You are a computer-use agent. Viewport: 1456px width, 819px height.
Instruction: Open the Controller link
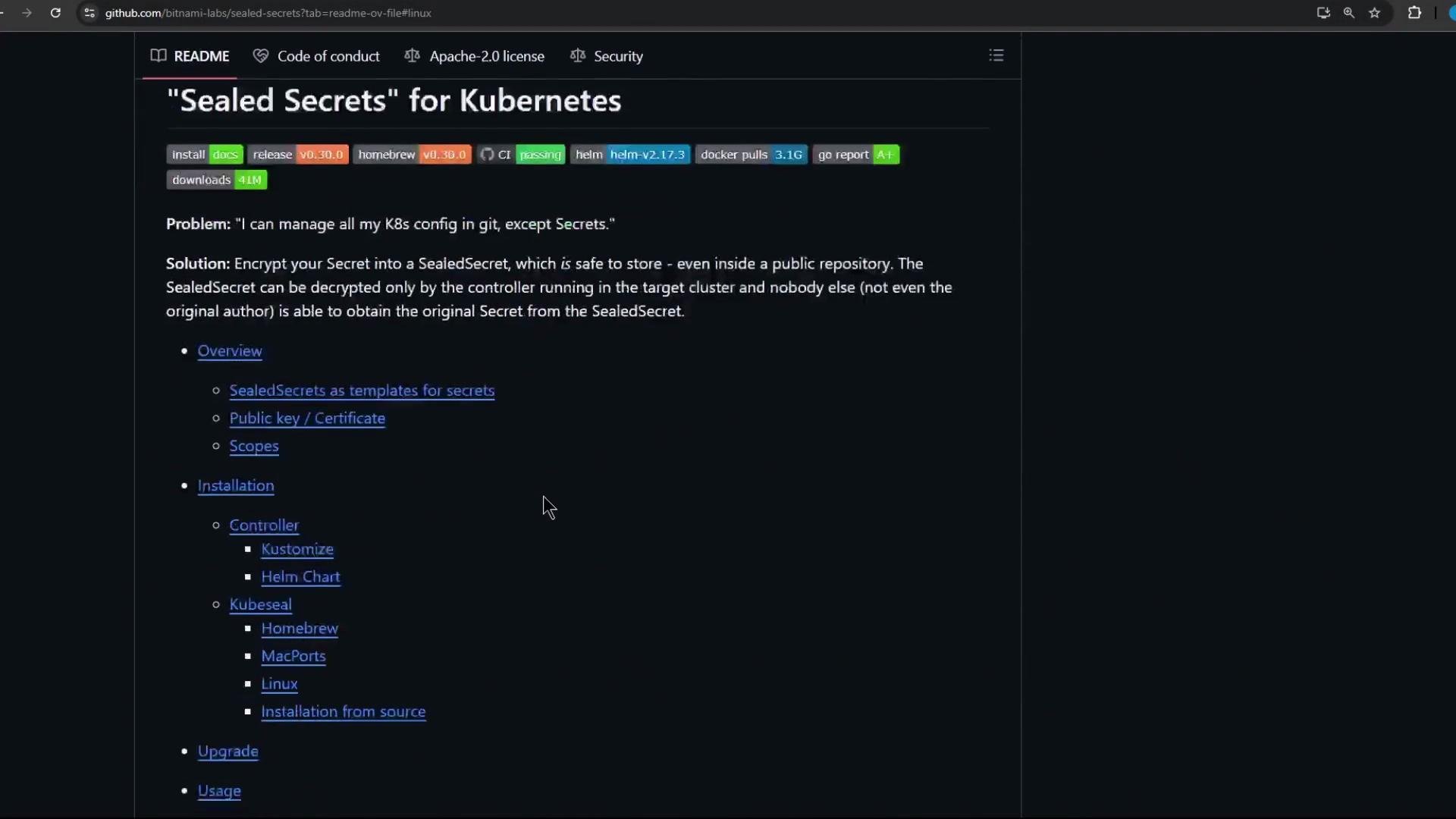pos(264,526)
